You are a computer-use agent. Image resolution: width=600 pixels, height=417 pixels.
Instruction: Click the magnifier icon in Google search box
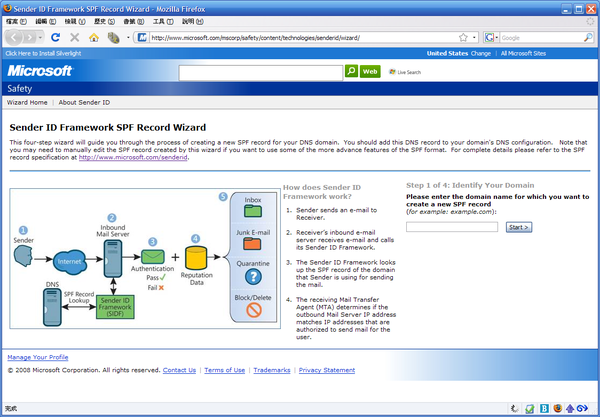(588, 37)
